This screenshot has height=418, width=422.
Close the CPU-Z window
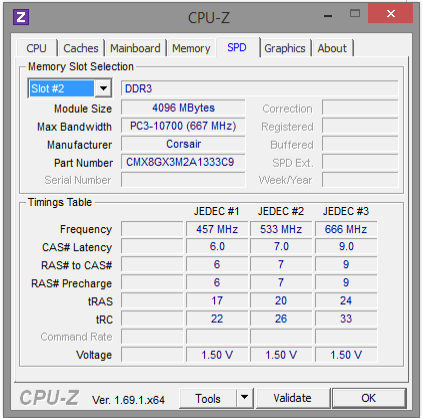tap(391, 14)
